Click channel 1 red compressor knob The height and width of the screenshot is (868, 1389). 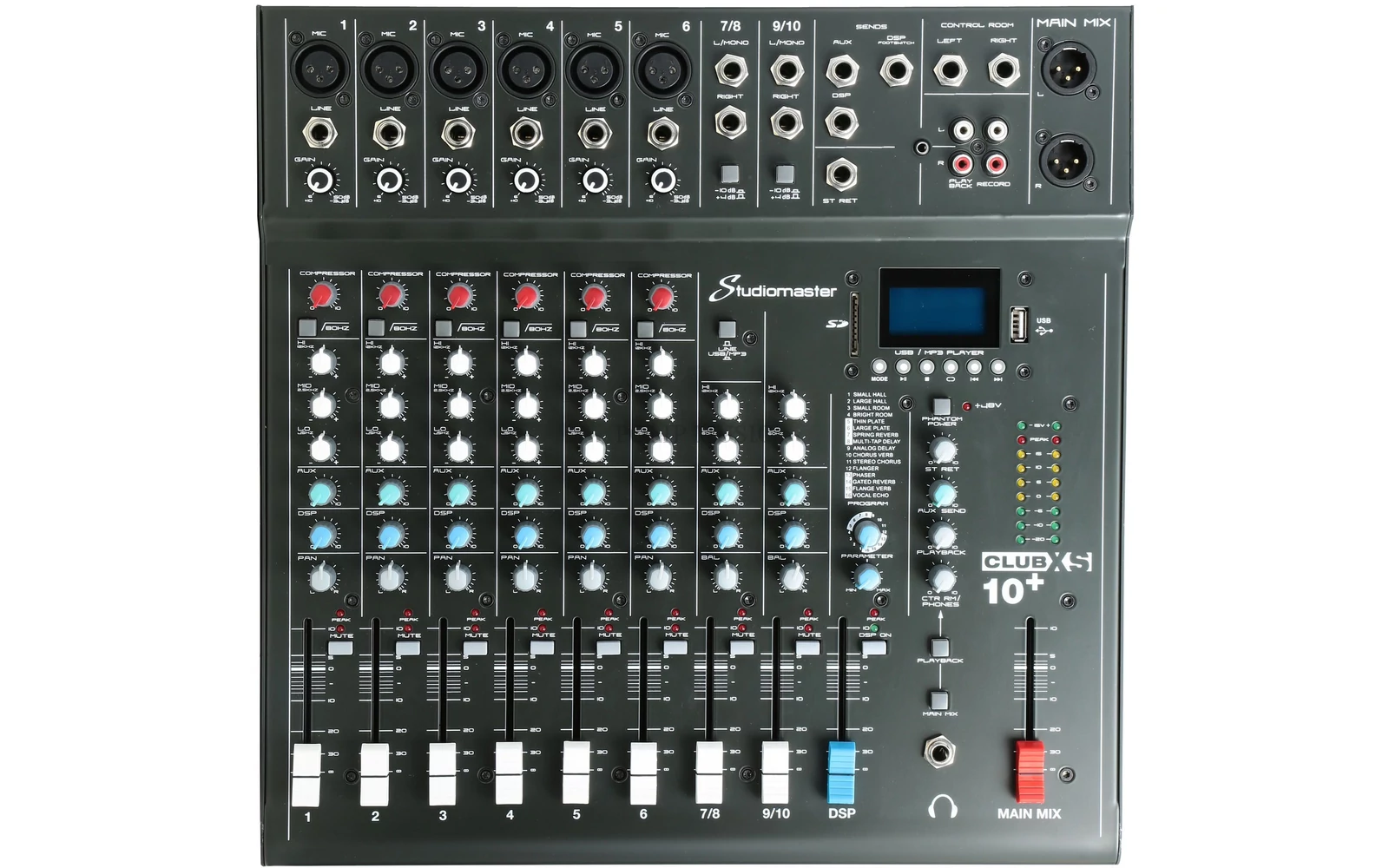322,296
